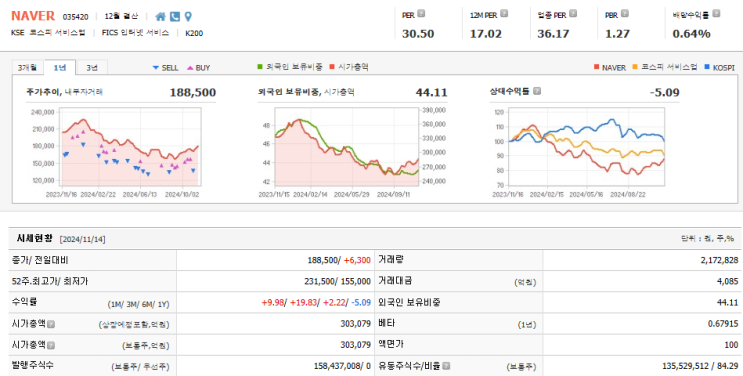This screenshot has height=376, width=743.
Task: Click 거래대금 value 4,085
Action: (728, 282)
